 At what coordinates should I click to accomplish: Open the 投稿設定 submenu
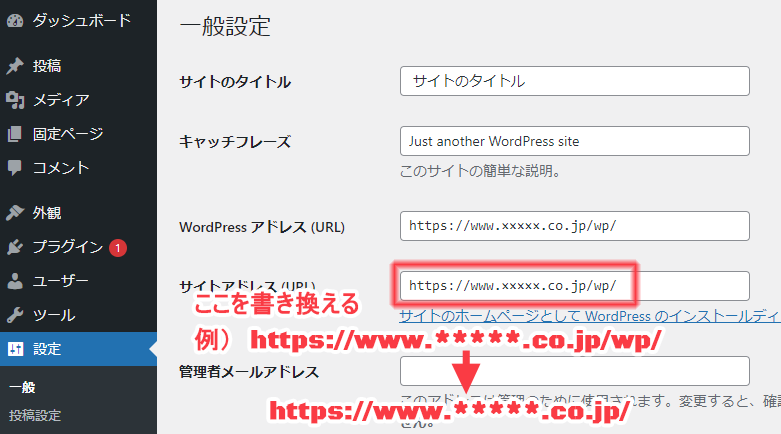[35, 416]
